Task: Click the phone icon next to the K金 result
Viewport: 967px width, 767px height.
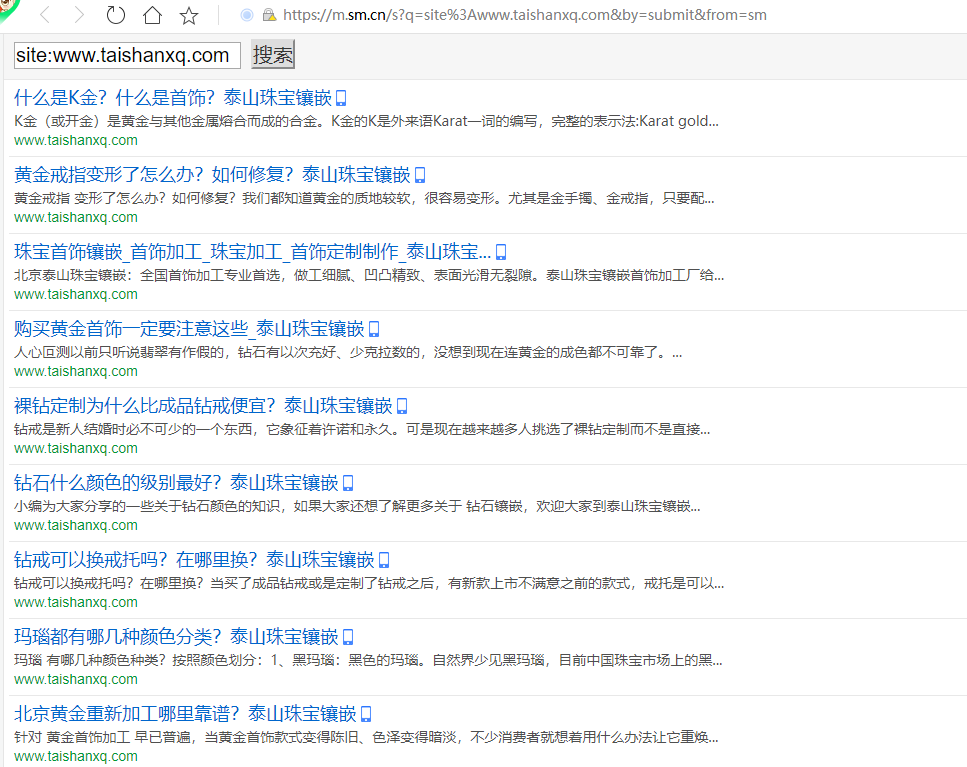Action: (341, 97)
